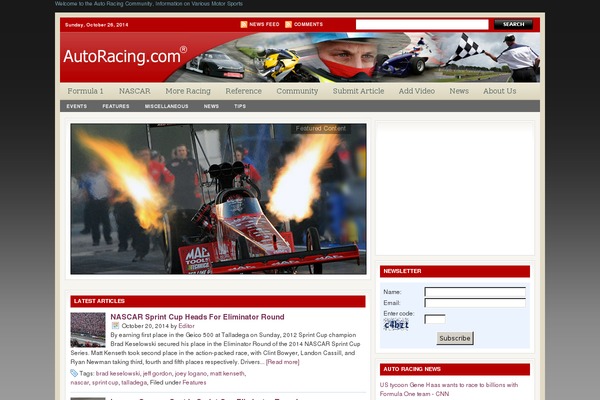Open the joey logano tag

point(191,374)
